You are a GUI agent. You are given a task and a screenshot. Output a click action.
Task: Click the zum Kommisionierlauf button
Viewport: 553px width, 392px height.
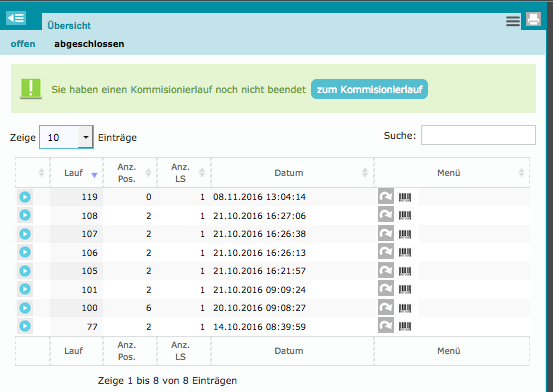(369, 89)
